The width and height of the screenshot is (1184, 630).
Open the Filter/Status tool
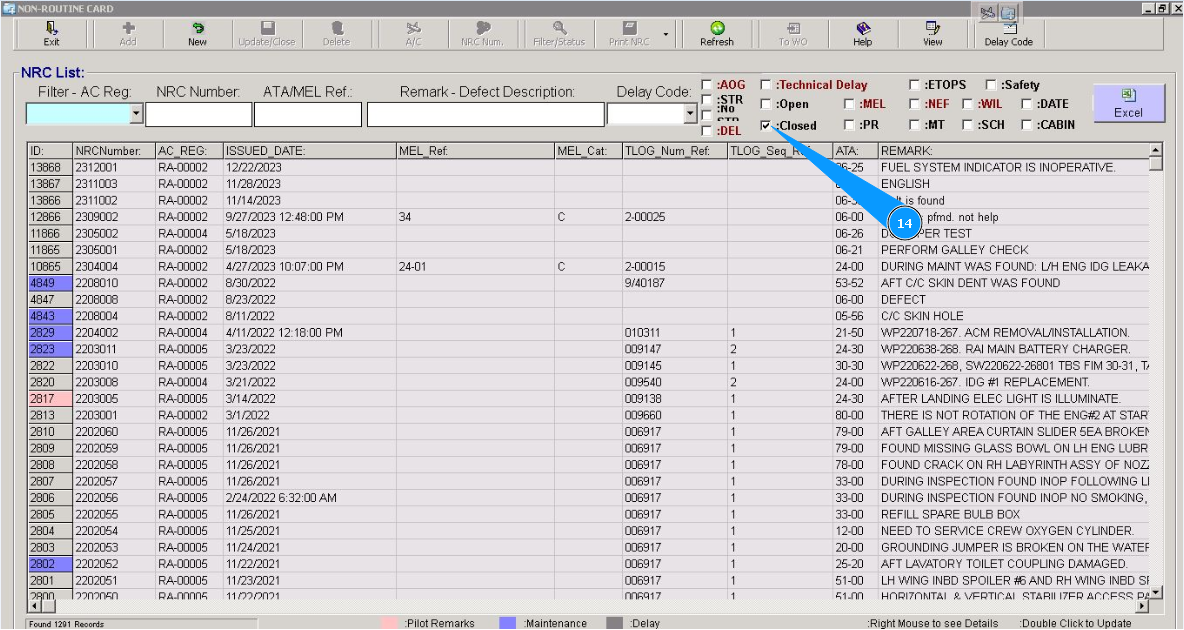tap(559, 34)
